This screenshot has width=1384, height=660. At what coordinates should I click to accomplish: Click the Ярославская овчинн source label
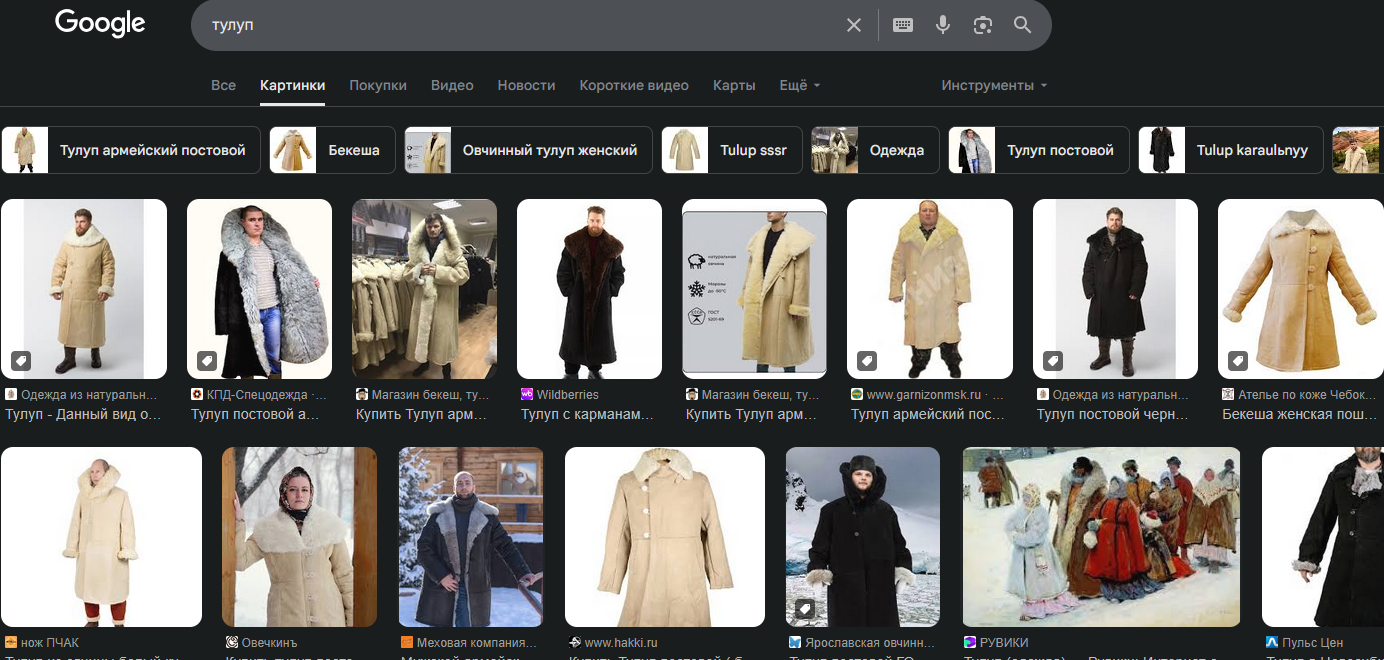(x=870, y=643)
